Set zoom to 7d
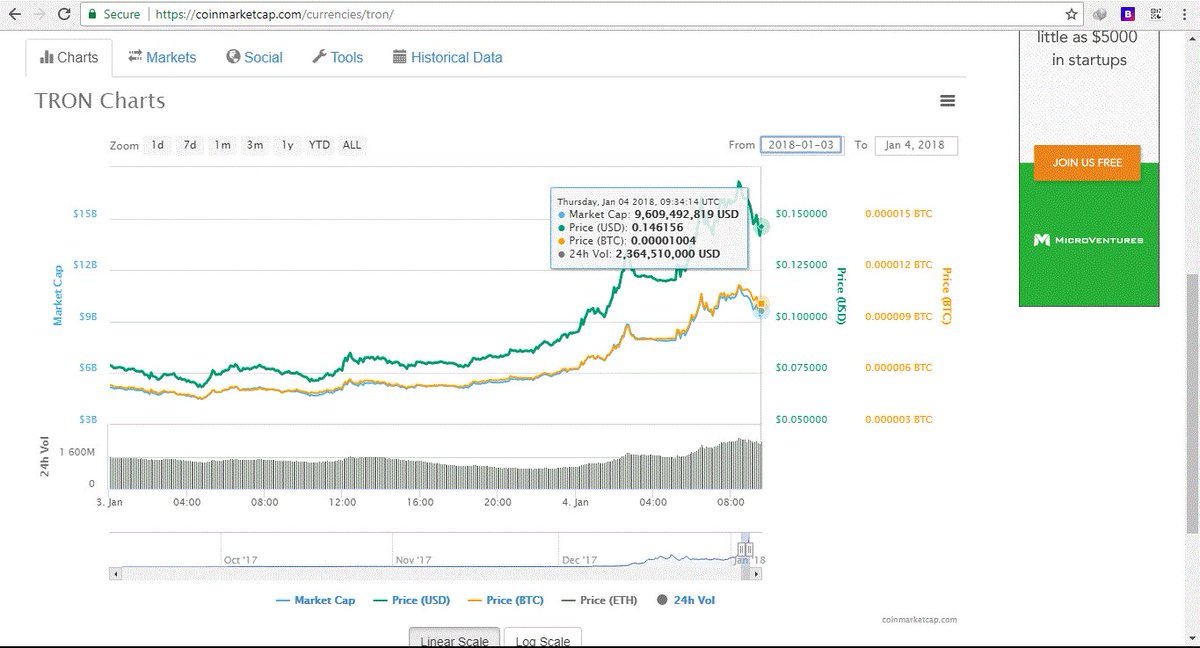 pos(189,145)
